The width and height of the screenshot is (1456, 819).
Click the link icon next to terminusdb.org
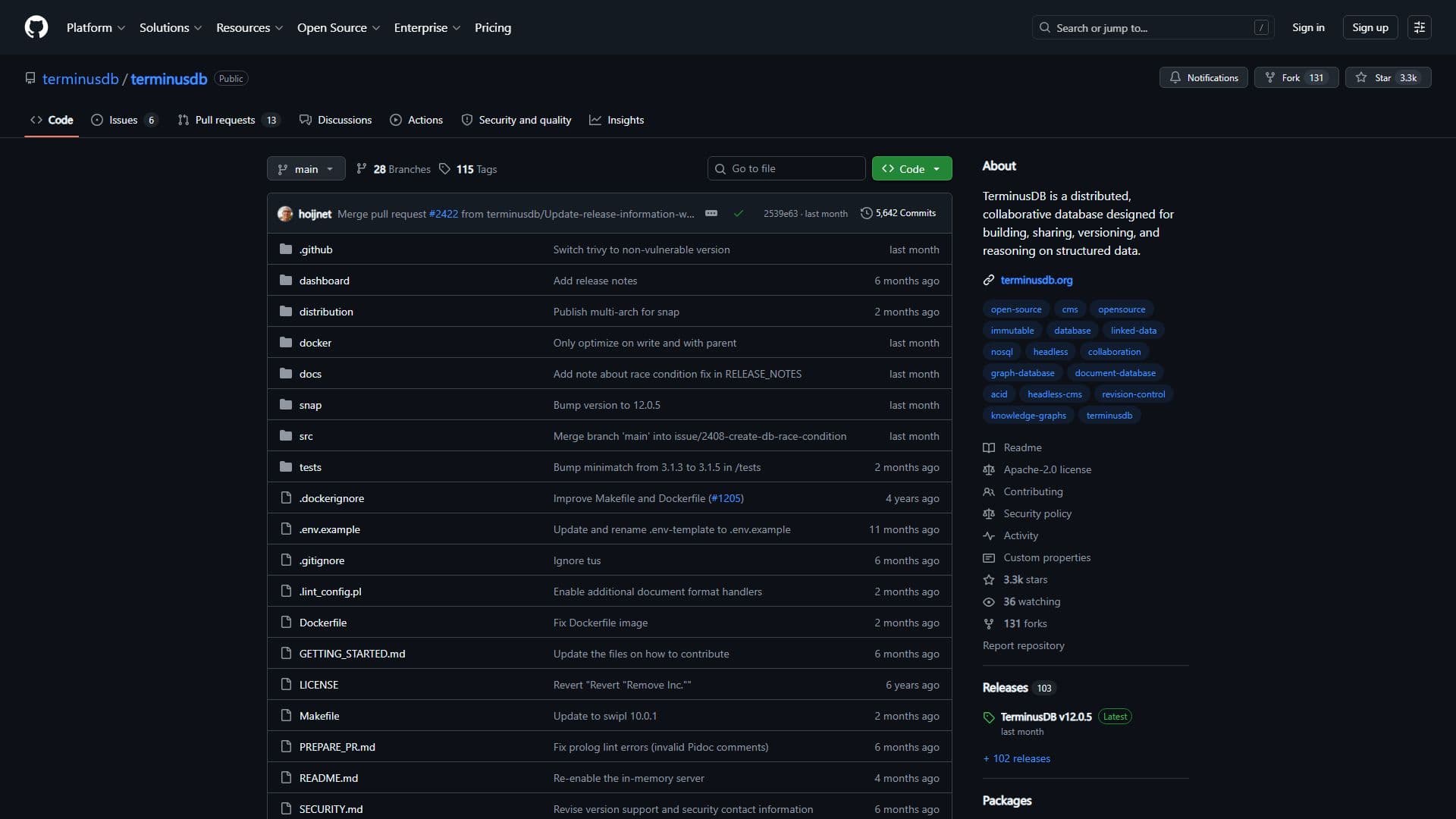[x=989, y=281]
